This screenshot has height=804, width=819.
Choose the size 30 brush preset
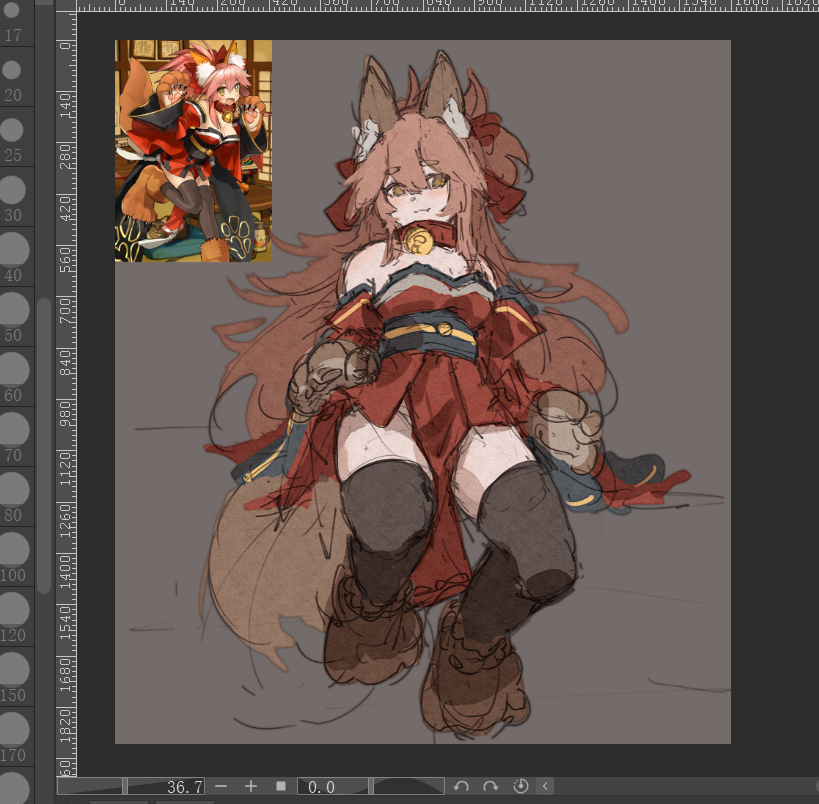(x=17, y=197)
